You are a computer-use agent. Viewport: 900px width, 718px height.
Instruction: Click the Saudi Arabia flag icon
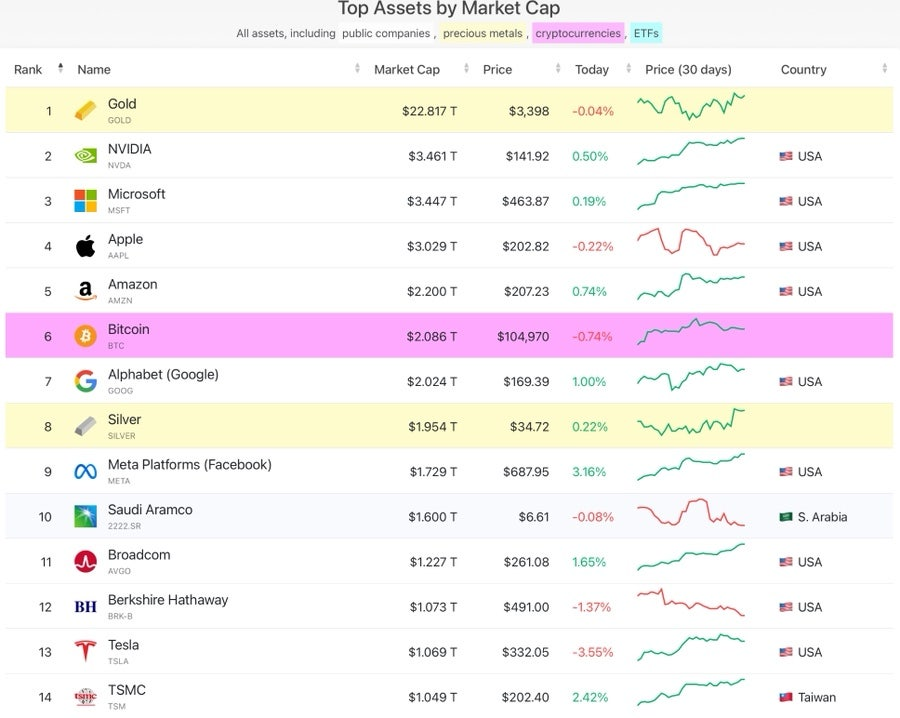(786, 517)
